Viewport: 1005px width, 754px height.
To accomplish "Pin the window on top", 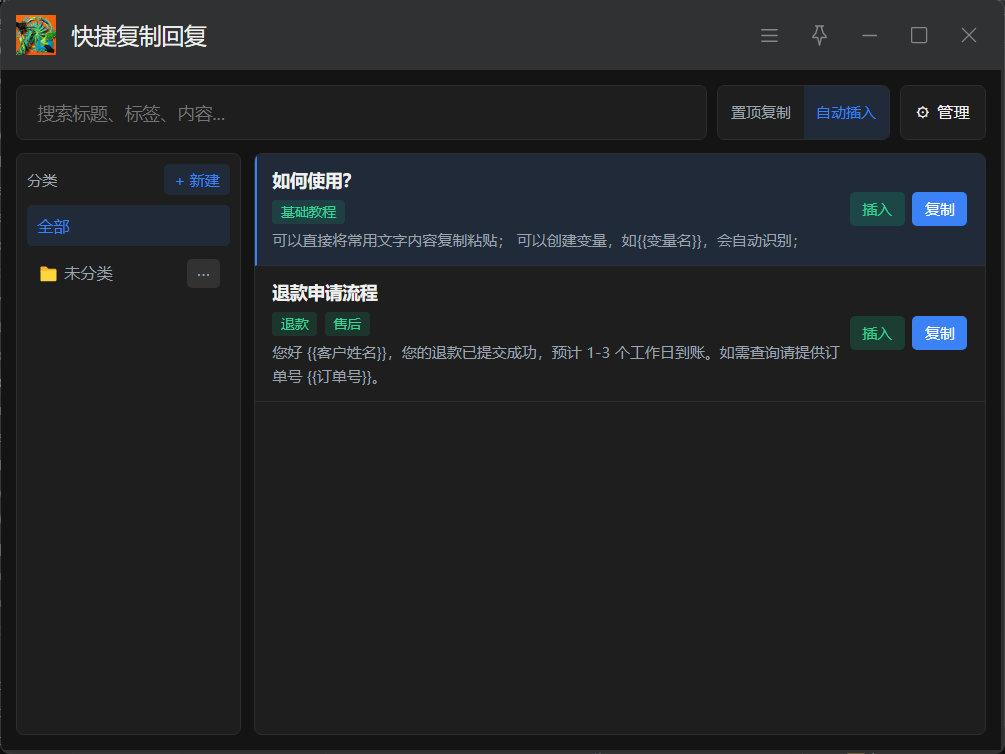I will click(819, 36).
